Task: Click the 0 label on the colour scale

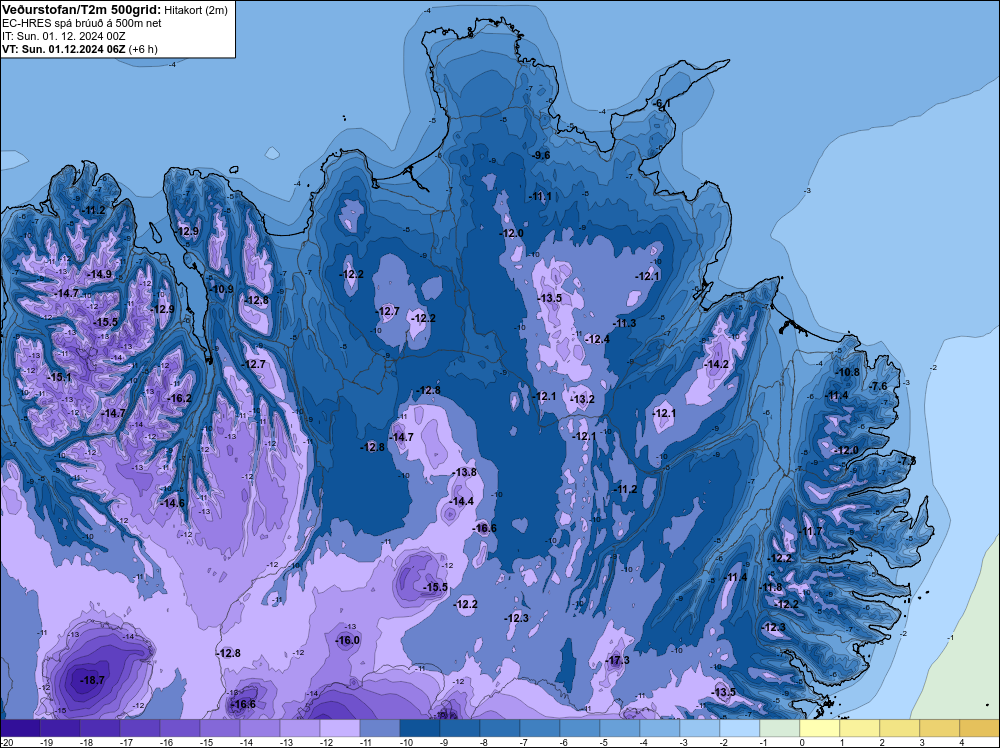Action: [802, 742]
